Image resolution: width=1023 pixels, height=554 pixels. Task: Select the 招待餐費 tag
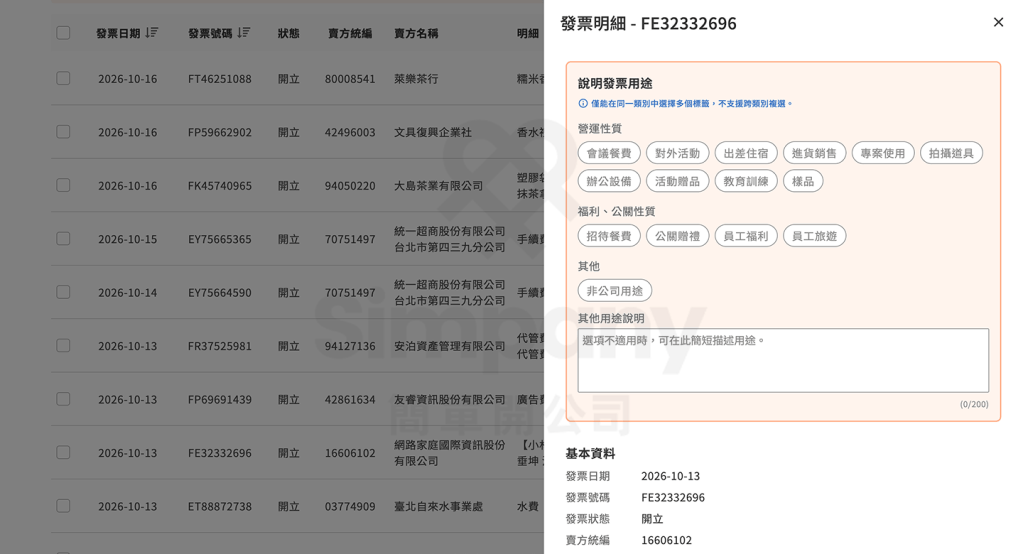click(609, 236)
